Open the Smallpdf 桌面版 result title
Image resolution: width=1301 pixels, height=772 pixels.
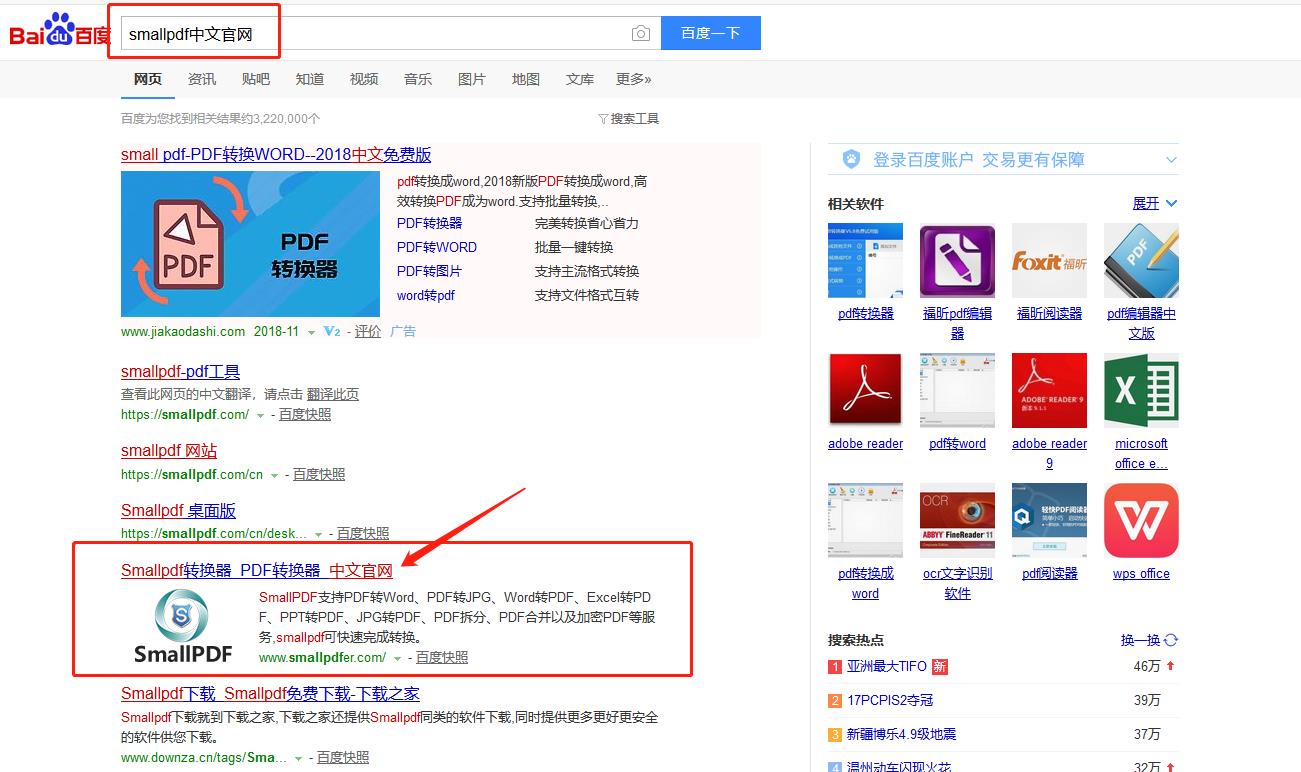pyautogui.click(x=179, y=511)
